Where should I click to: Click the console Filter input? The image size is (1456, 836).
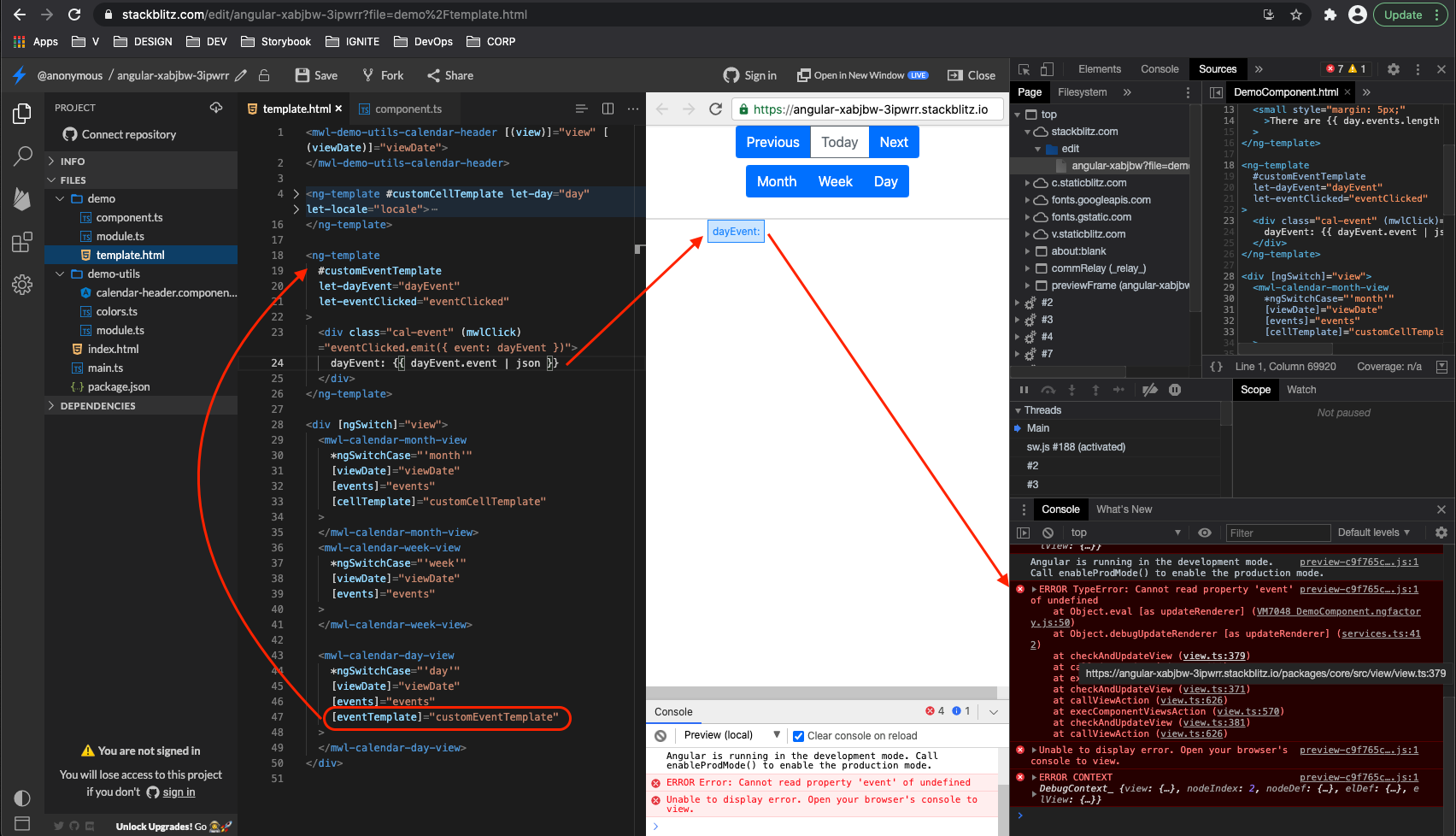[1278, 533]
